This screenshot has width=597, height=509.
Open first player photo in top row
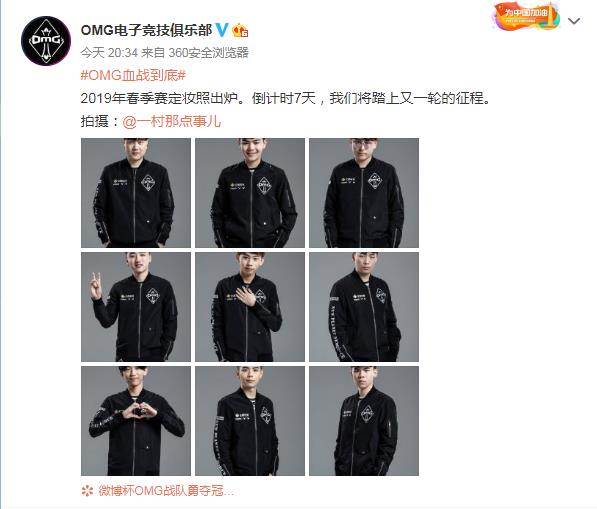[x=136, y=193]
